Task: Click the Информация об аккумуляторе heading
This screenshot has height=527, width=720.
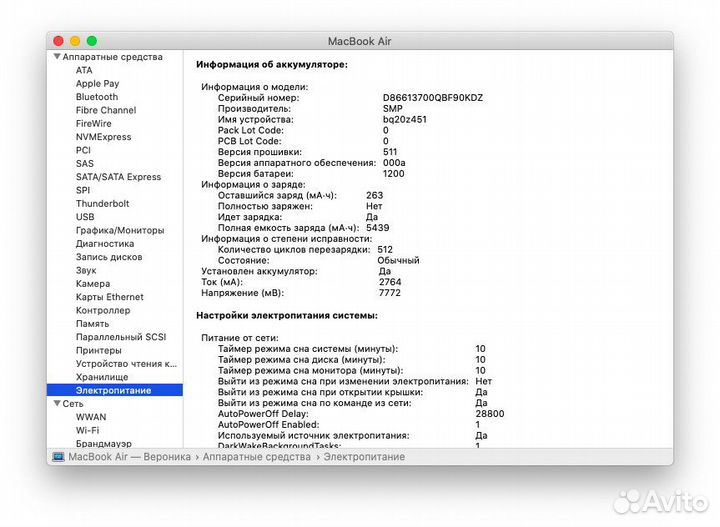Action: [x=272, y=65]
